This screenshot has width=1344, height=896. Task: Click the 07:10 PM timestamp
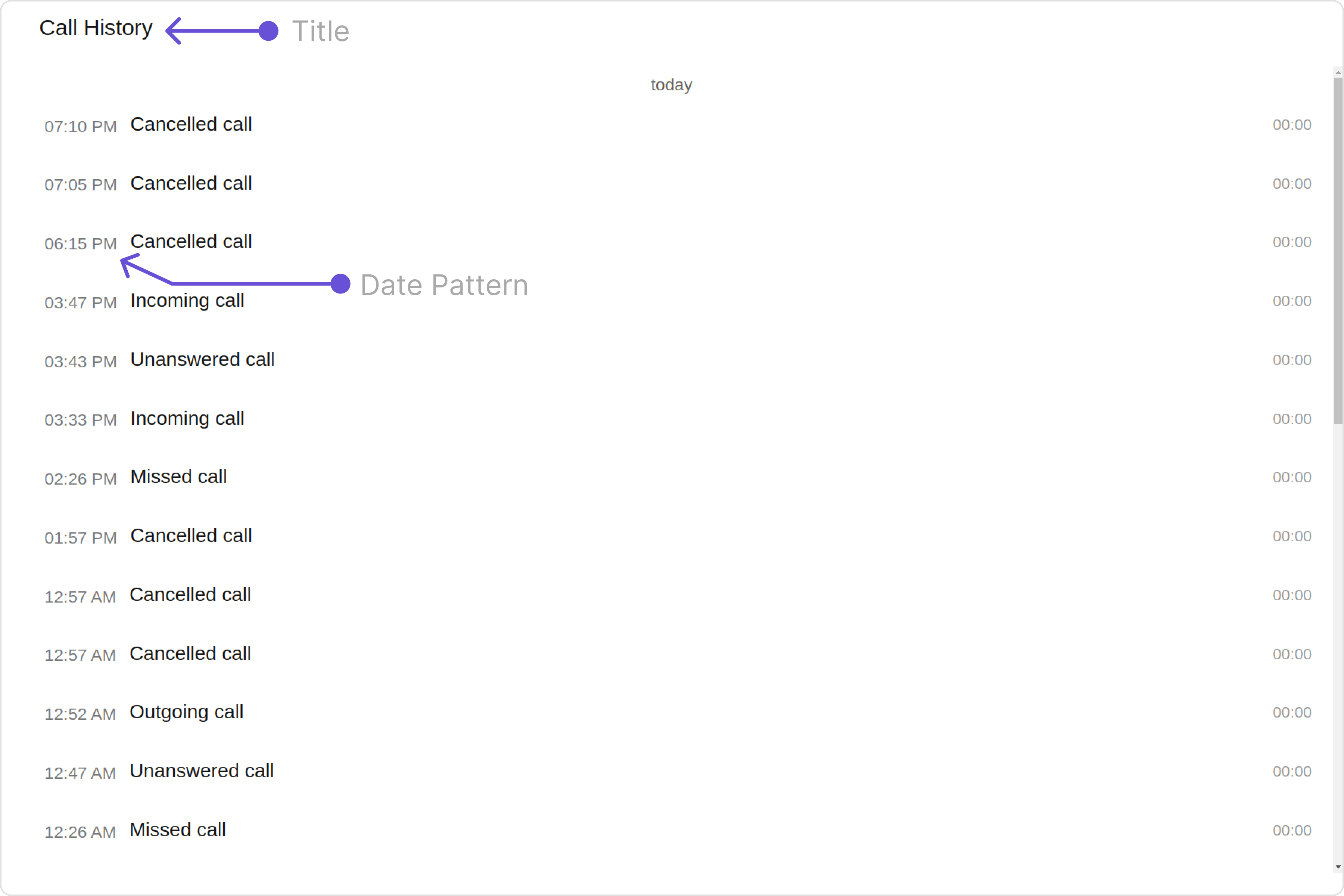tap(81, 126)
